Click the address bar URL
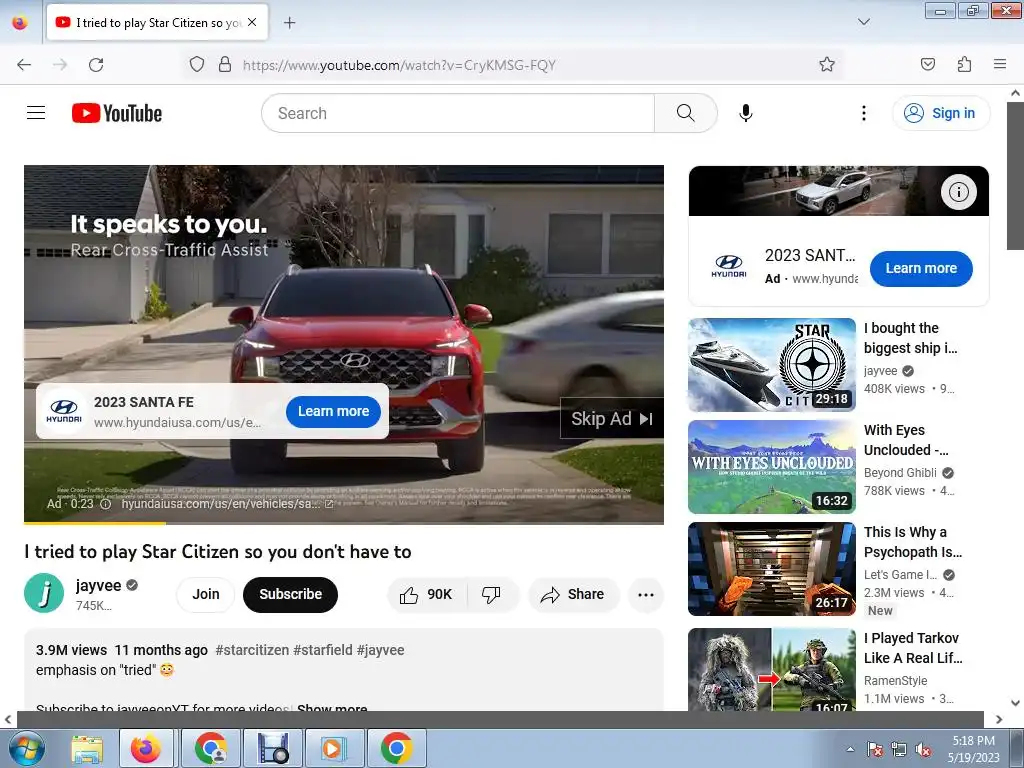Image resolution: width=1024 pixels, height=768 pixels. (x=399, y=65)
